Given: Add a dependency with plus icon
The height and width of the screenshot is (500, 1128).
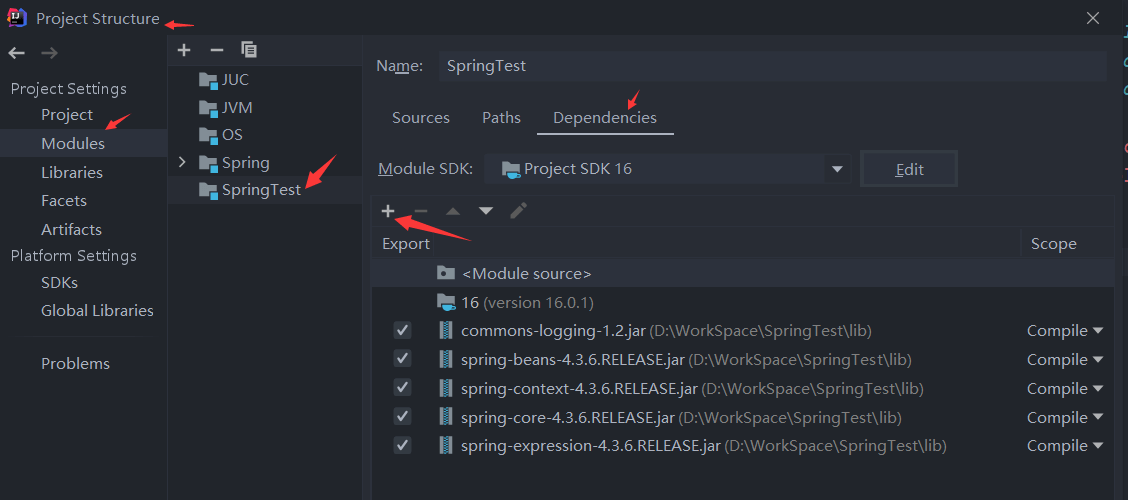Looking at the screenshot, I should (x=388, y=211).
